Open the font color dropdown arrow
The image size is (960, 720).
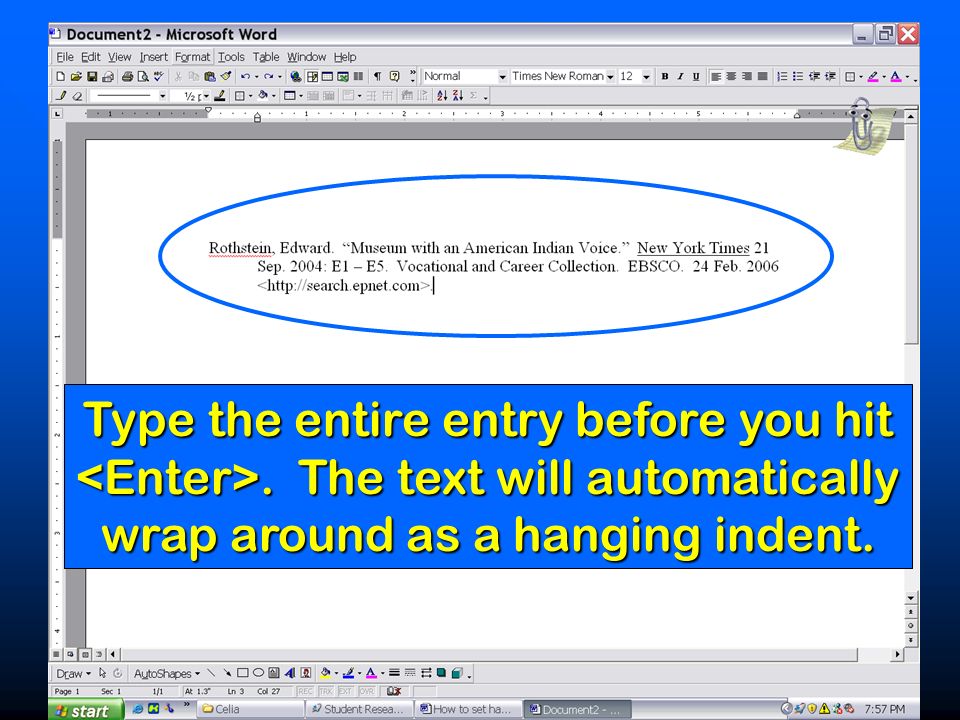pos(908,77)
